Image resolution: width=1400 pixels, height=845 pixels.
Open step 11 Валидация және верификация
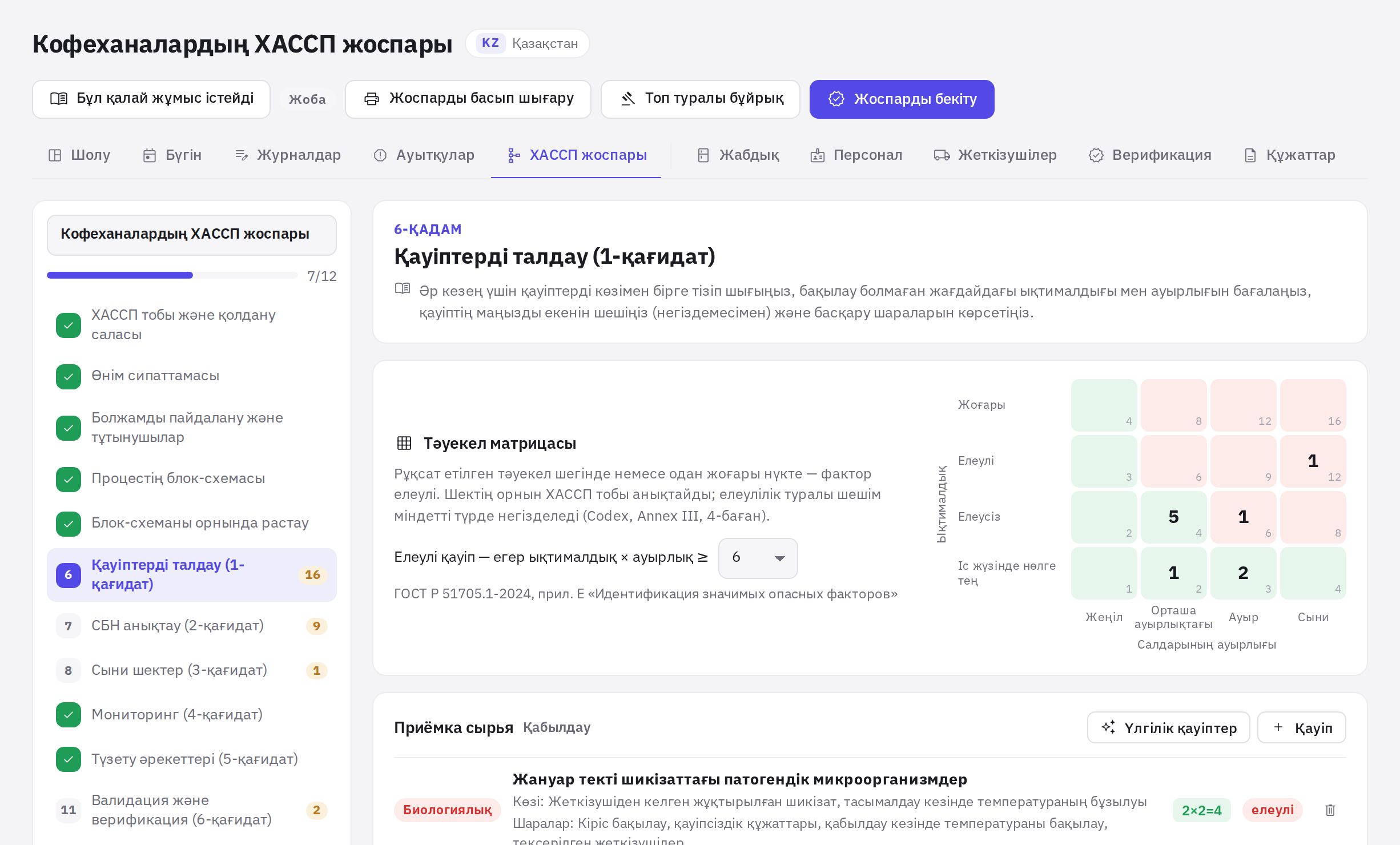click(192, 810)
